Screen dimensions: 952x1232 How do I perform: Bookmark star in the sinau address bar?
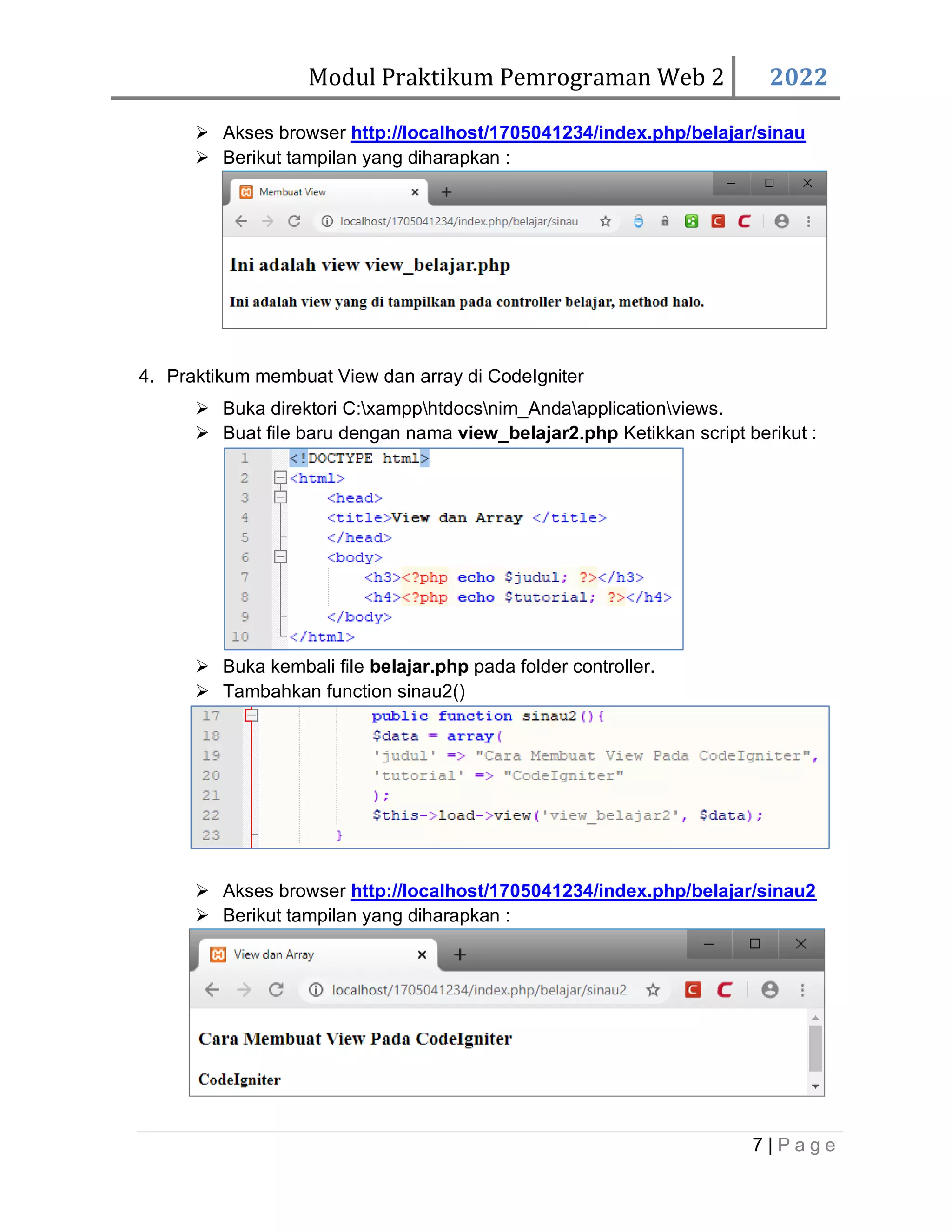[605, 221]
